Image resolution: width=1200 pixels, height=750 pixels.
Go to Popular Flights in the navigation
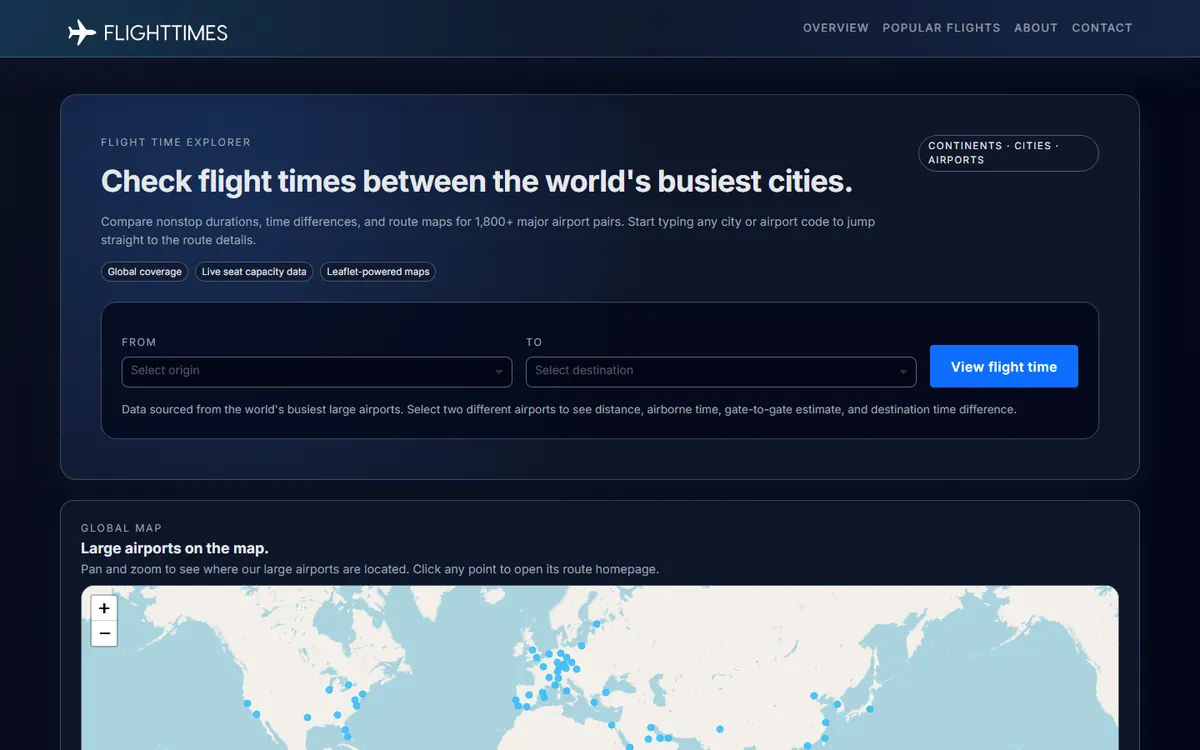point(941,28)
